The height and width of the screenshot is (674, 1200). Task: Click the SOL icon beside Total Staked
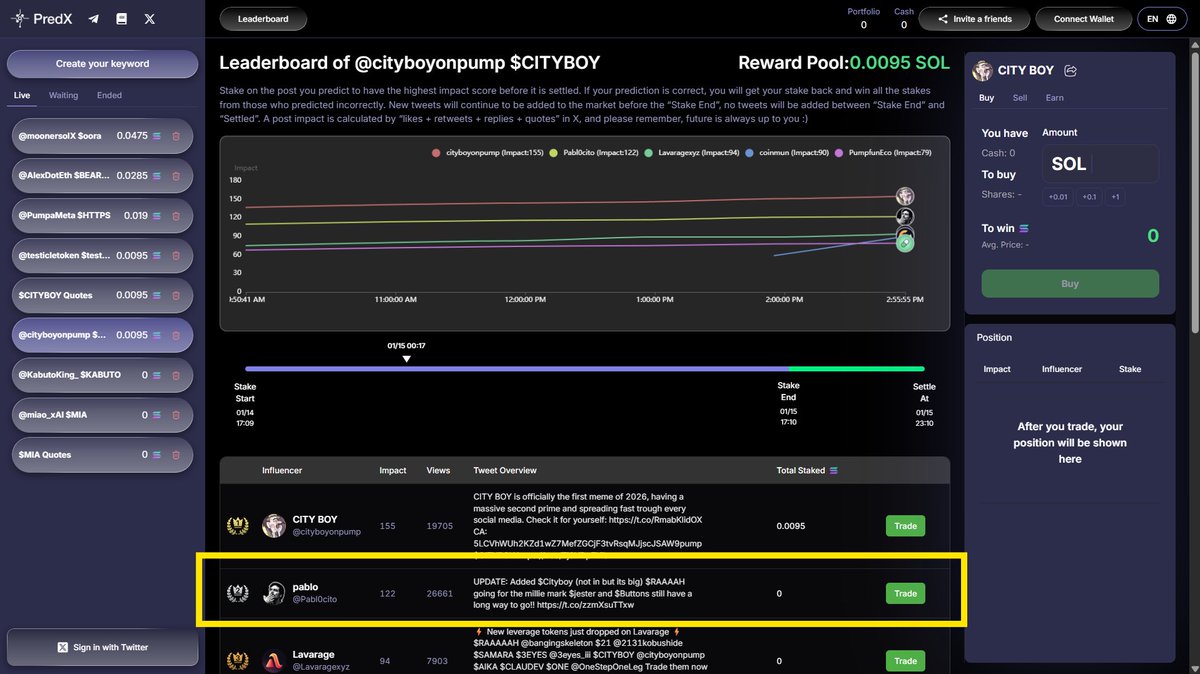tap(834, 470)
